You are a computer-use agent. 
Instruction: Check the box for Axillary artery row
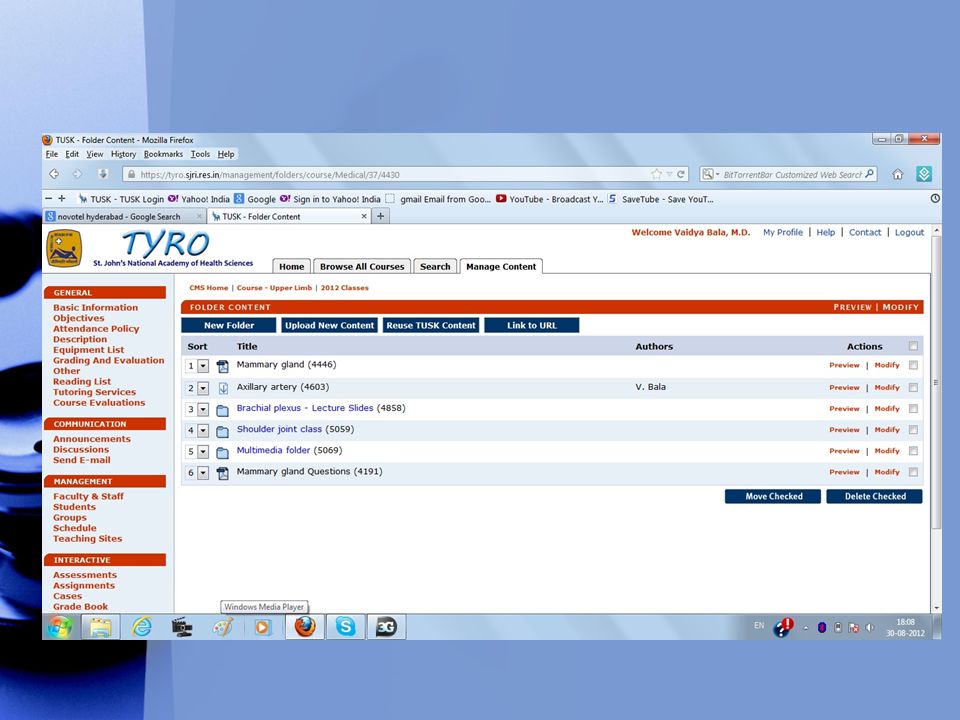[913, 388]
